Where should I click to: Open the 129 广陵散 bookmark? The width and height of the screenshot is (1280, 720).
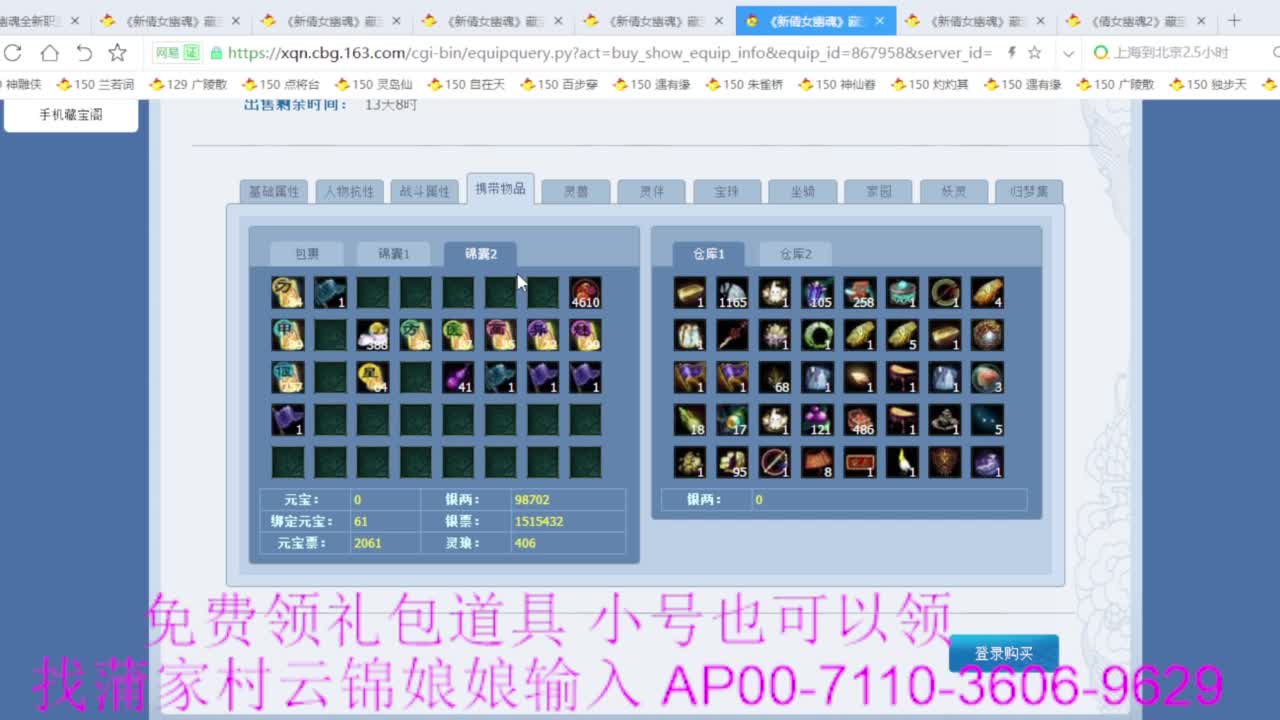pos(188,85)
